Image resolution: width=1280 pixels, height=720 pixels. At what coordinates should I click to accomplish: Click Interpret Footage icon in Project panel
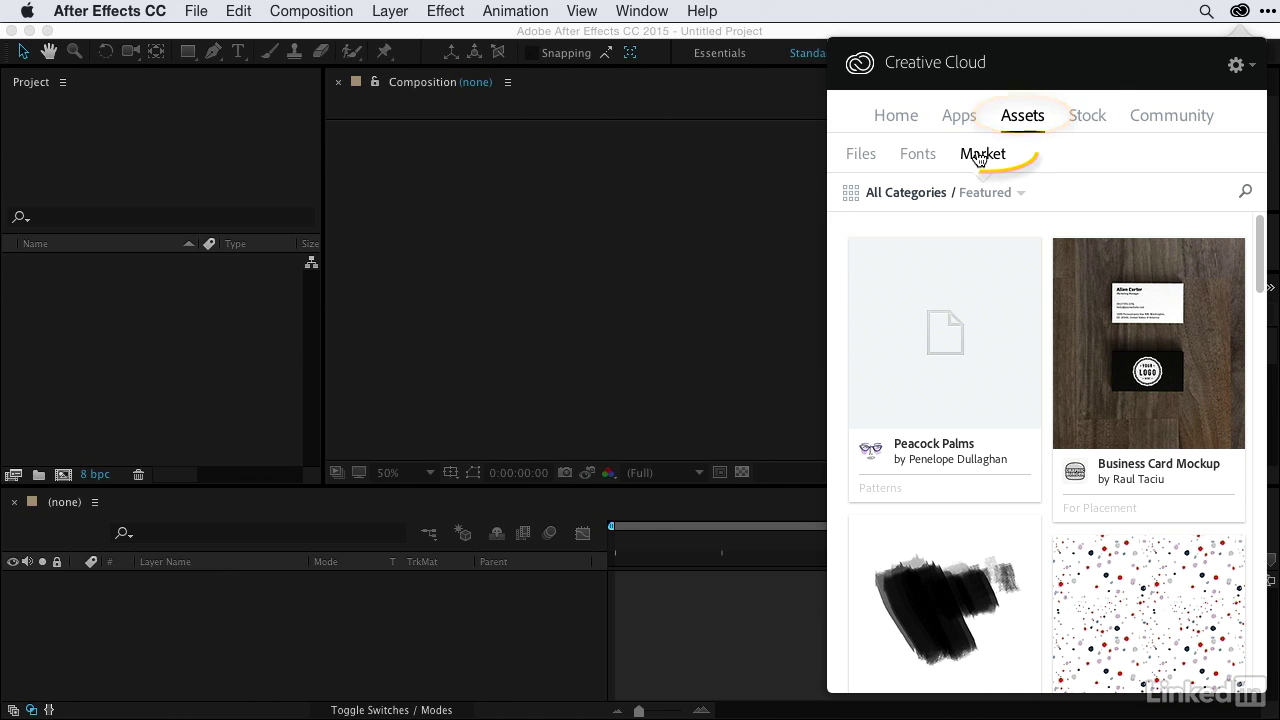coord(13,475)
